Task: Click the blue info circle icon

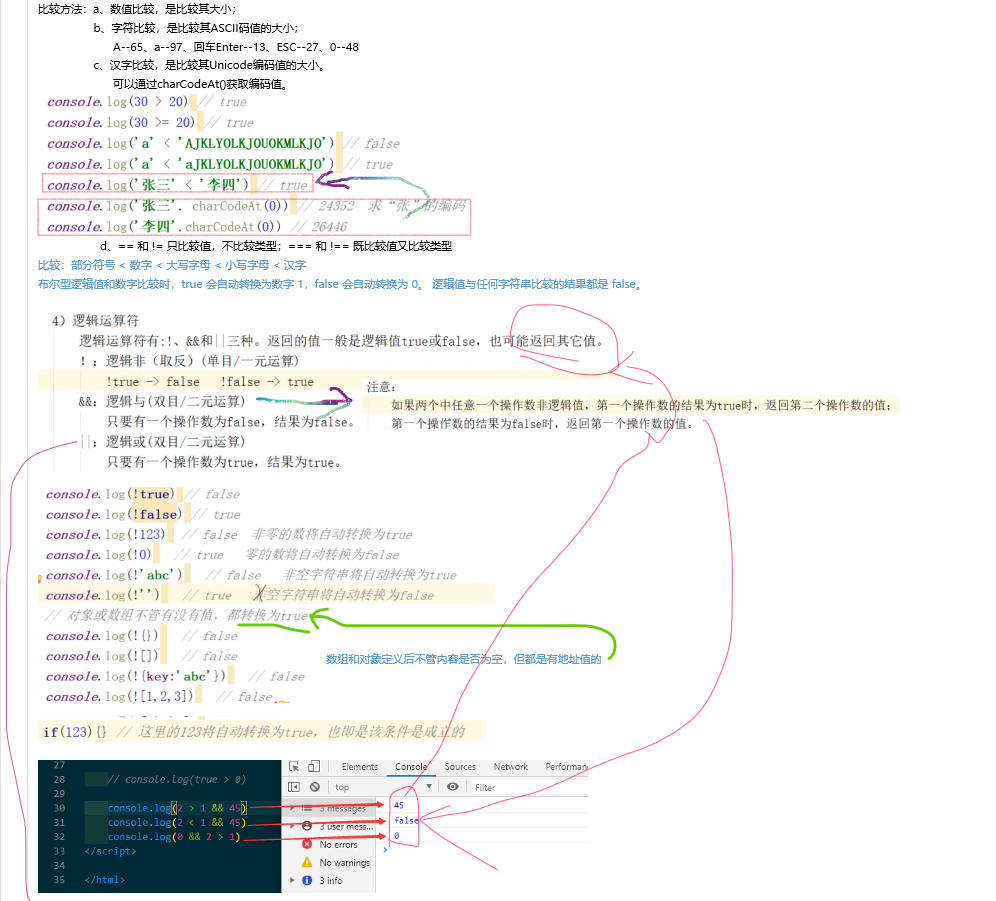Action: (307, 880)
